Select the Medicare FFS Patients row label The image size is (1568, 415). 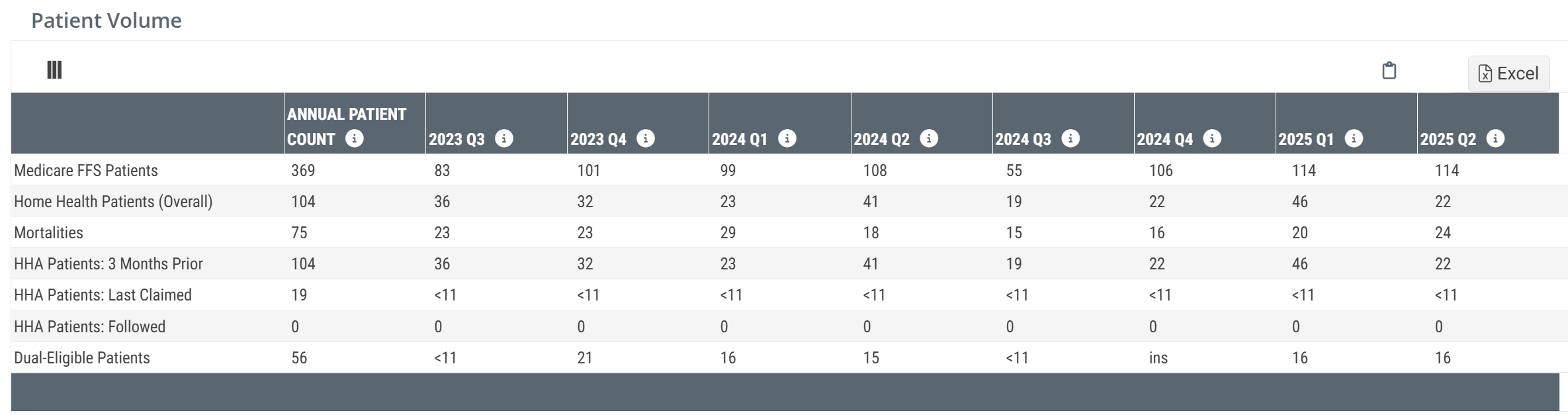[86, 171]
